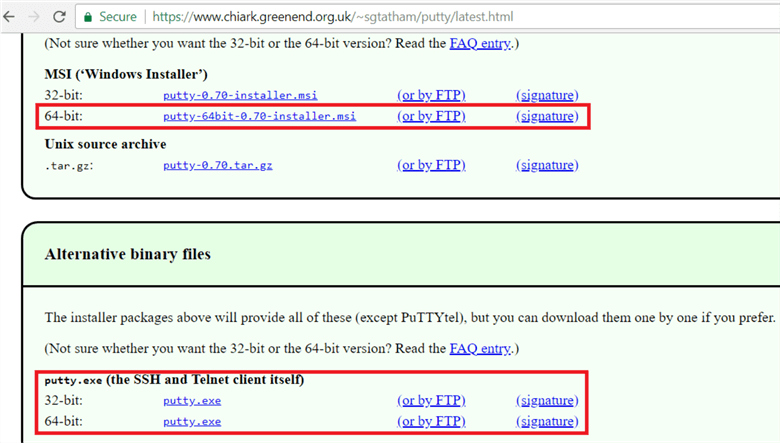Download putty-0.70-installer.msi 32-bit
Image resolution: width=780 pixels, height=443 pixels.
point(240,95)
